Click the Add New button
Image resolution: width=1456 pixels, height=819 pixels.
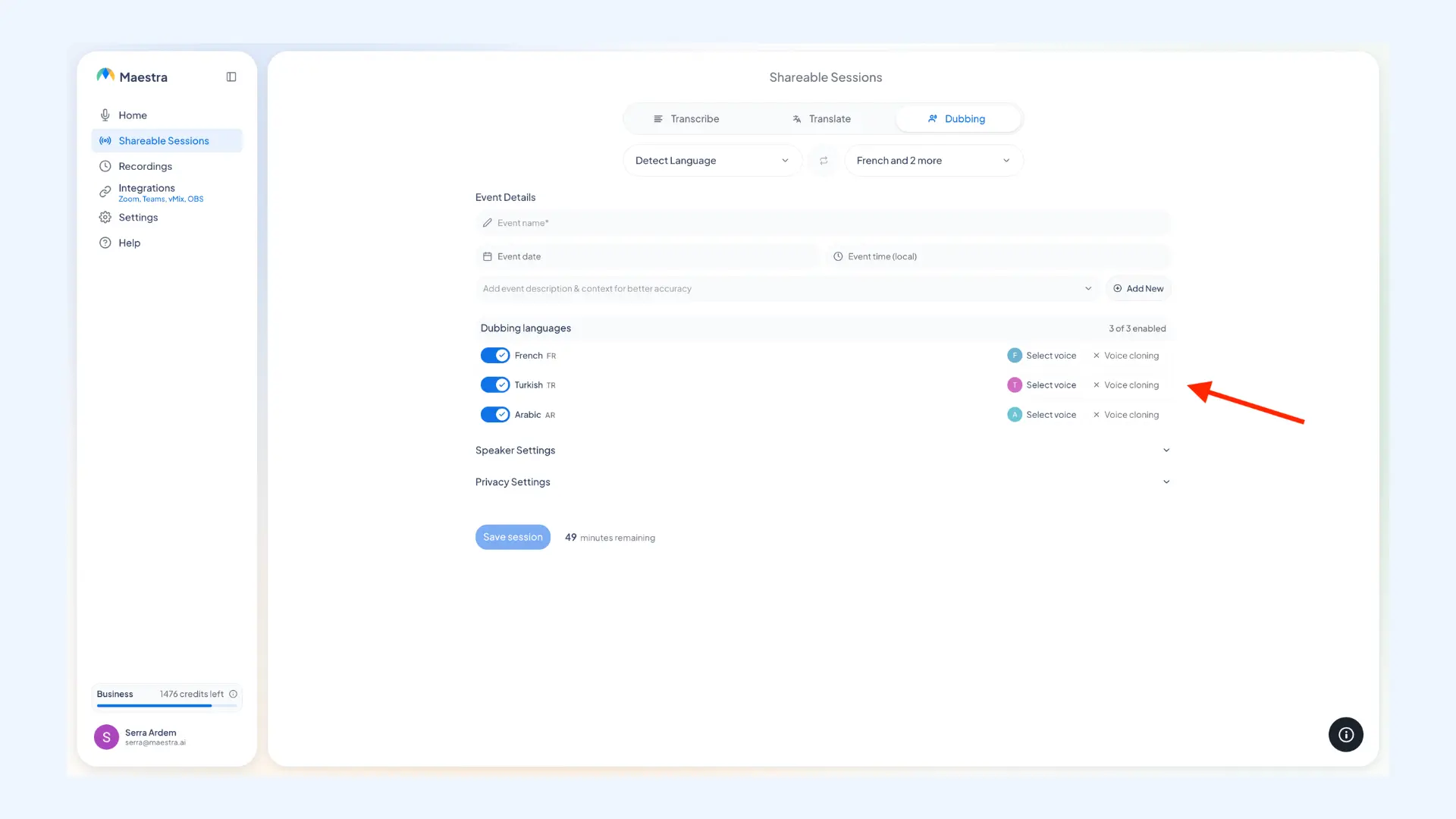[x=1138, y=288]
